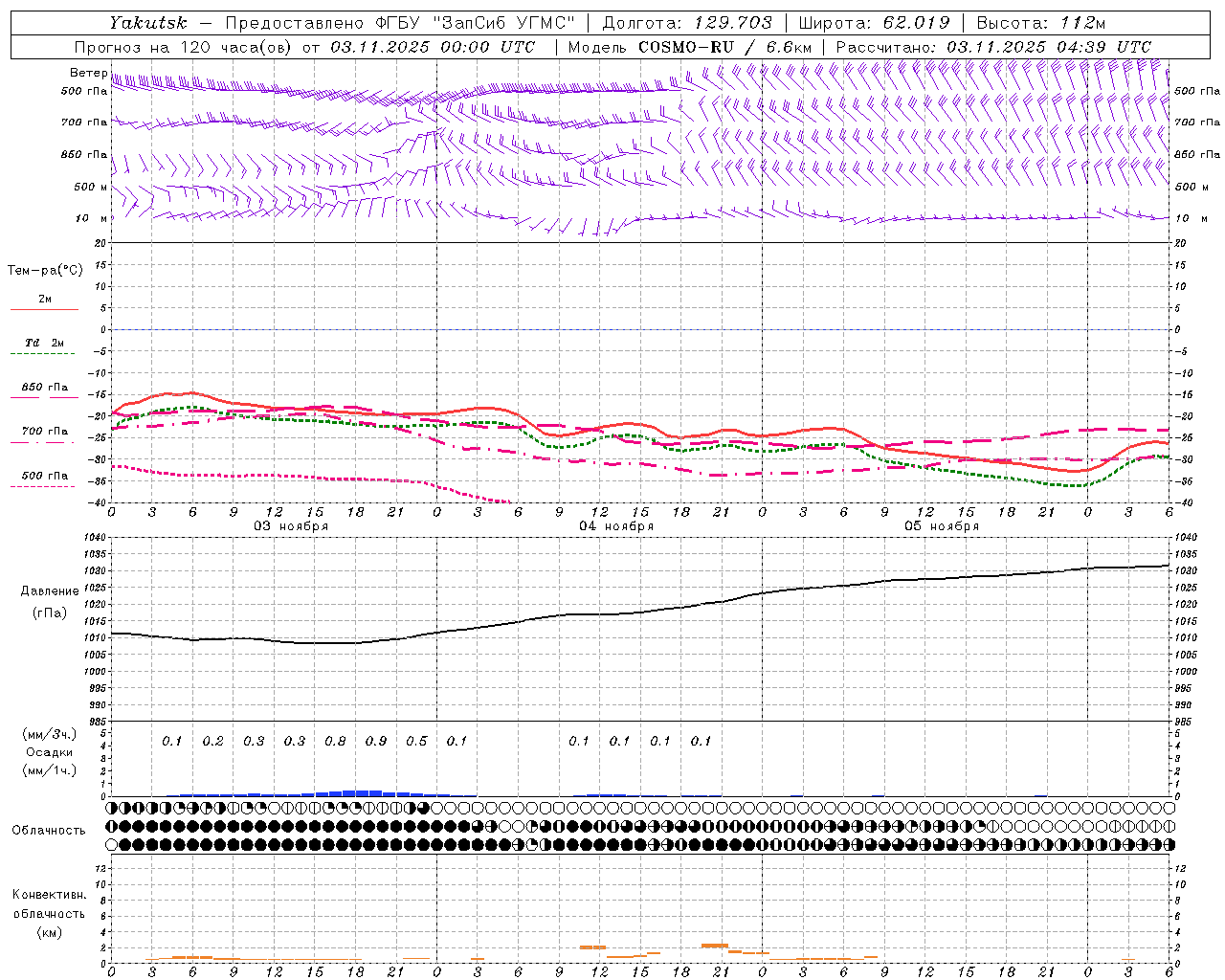
Task: Select forecast start "03.11.2025 00:00 UTC"
Action: pyautogui.click(x=433, y=47)
